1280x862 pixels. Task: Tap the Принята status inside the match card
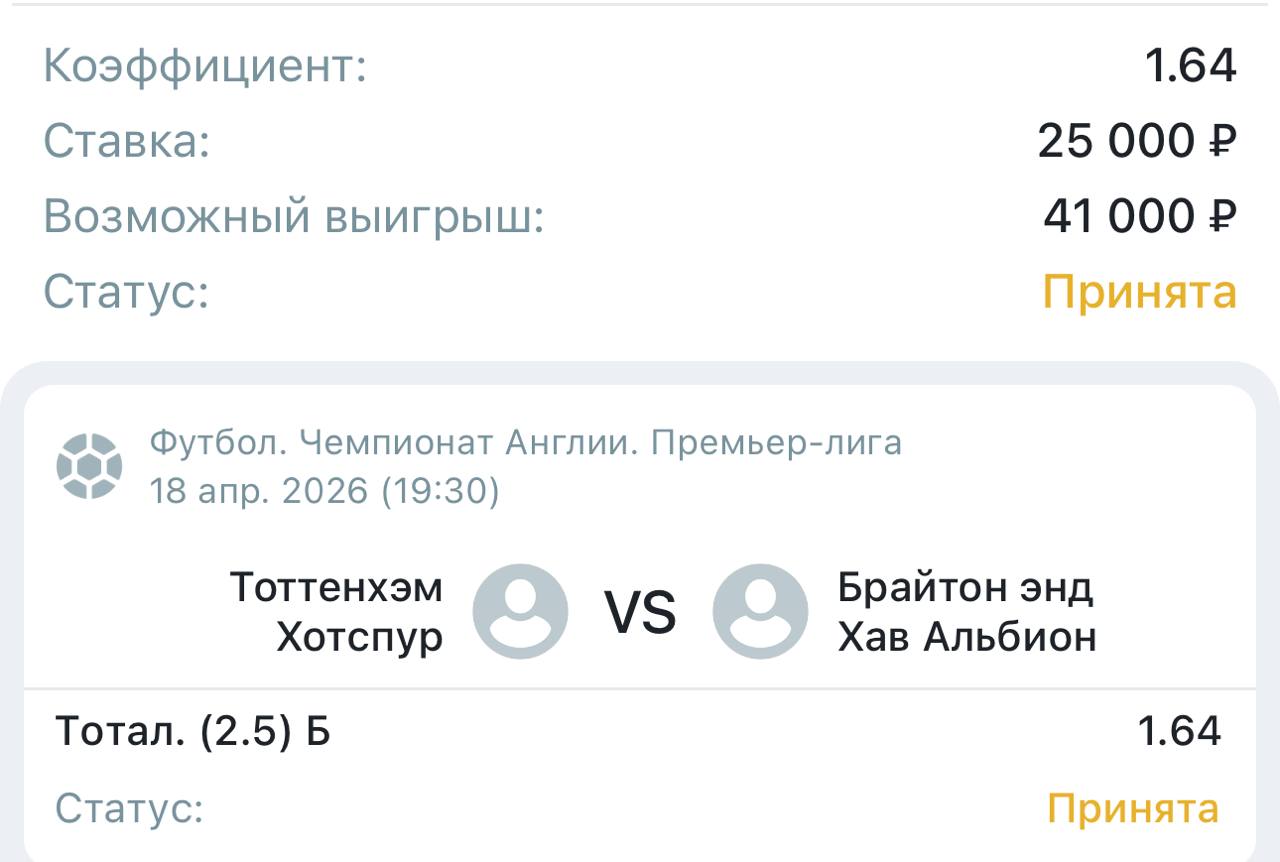pyautogui.click(x=1133, y=808)
